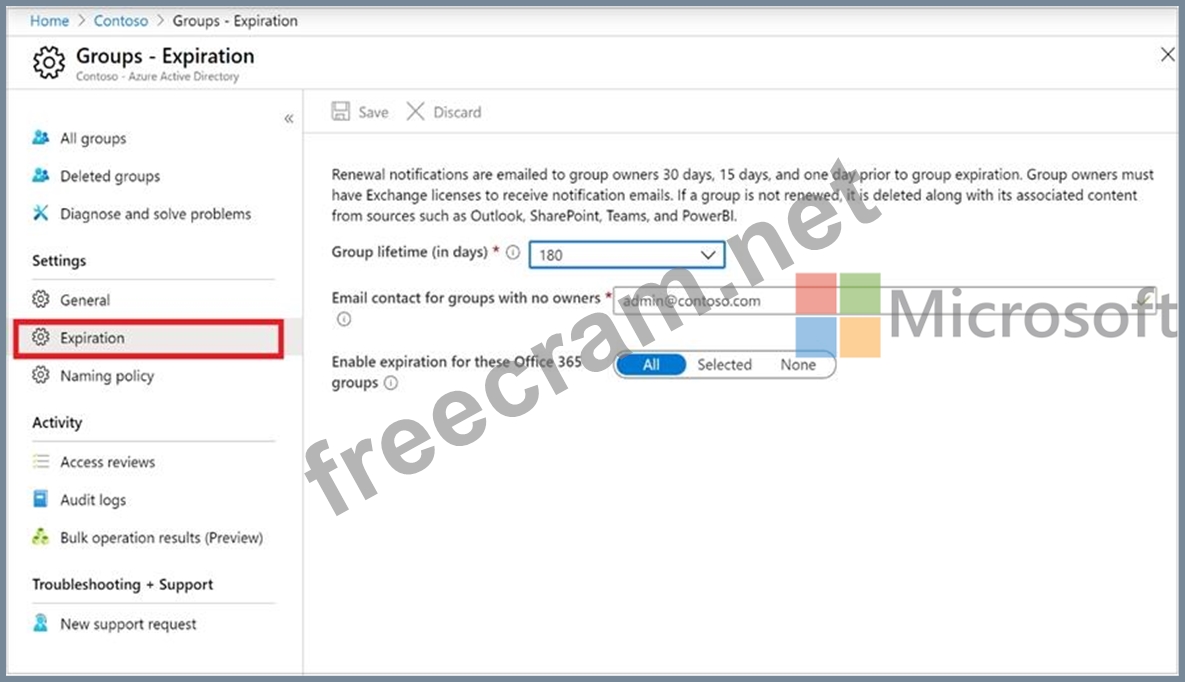The image size is (1185, 682).
Task: Select All for Office 365 groups expiration
Action: 651,364
